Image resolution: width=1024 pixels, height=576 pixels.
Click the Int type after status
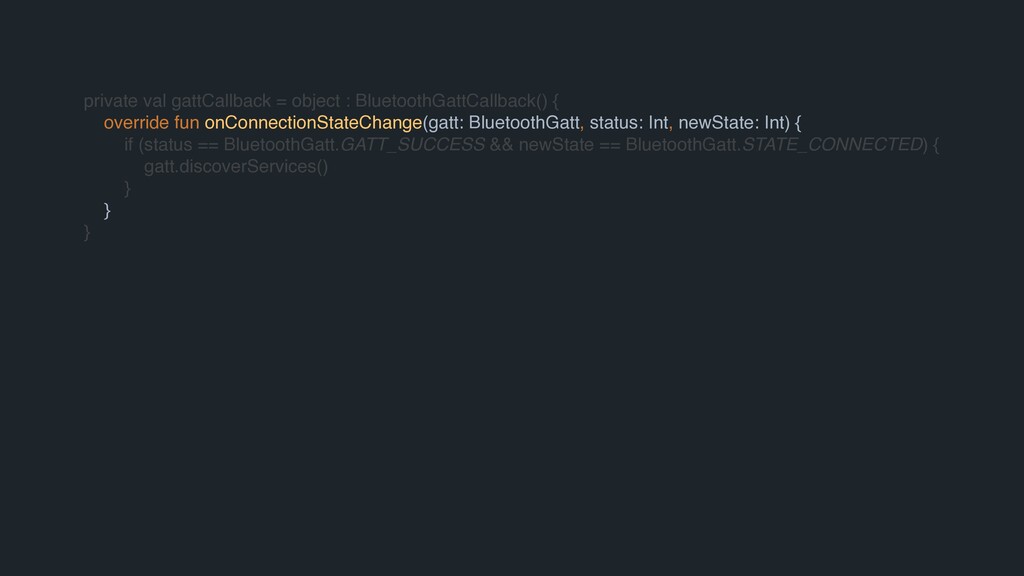click(658, 123)
